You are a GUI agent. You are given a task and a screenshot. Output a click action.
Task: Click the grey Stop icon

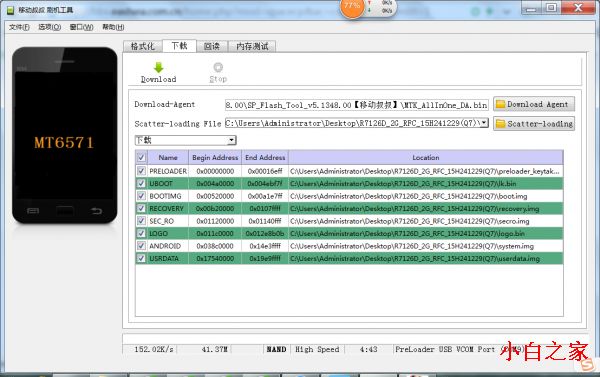pos(218,67)
